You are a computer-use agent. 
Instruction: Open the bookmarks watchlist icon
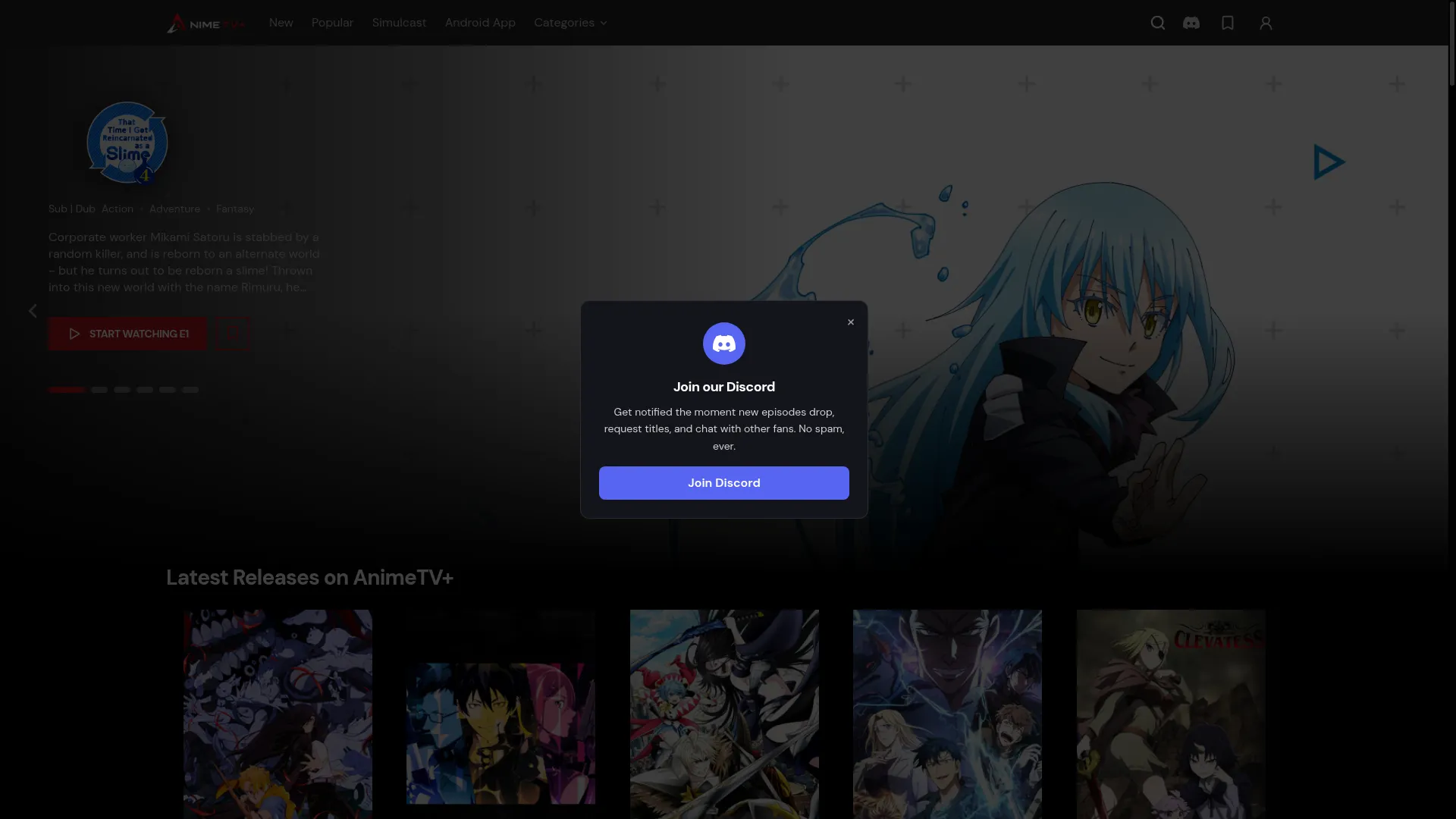(1228, 23)
